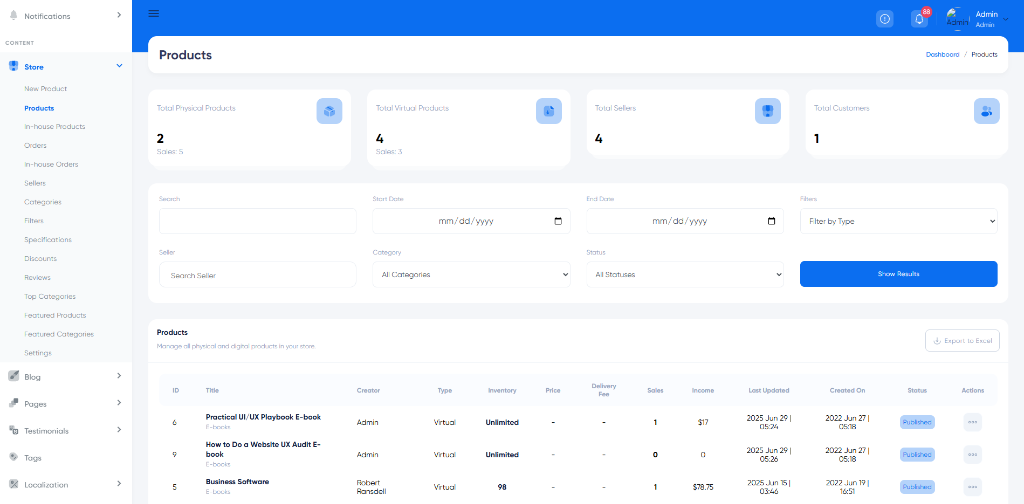The height and width of the screenshot is (504, 1024).
Task: Open actions menu for Business Software
Action: 972,487
